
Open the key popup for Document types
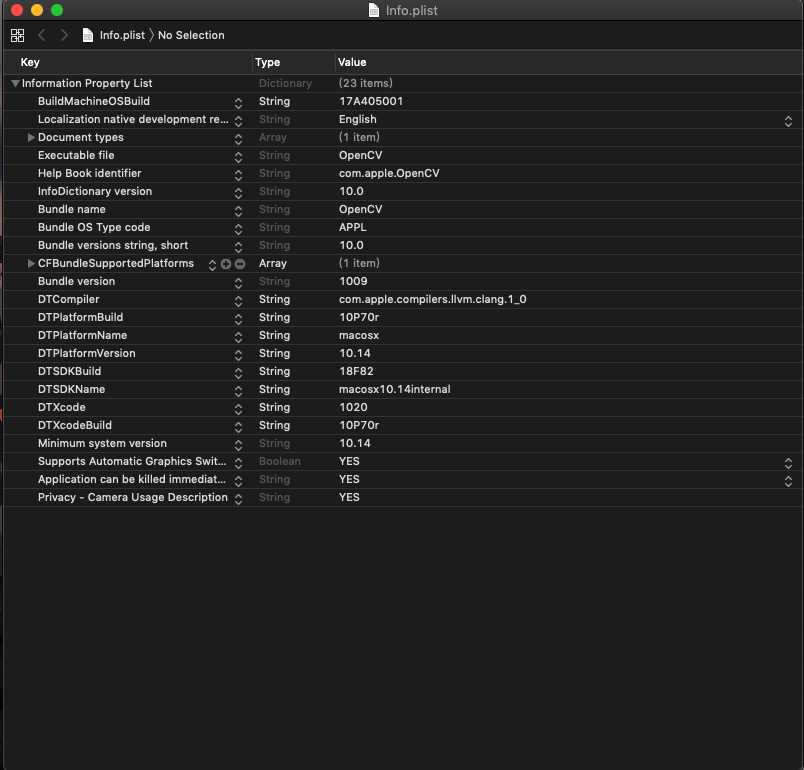click(x=238, y=139)
